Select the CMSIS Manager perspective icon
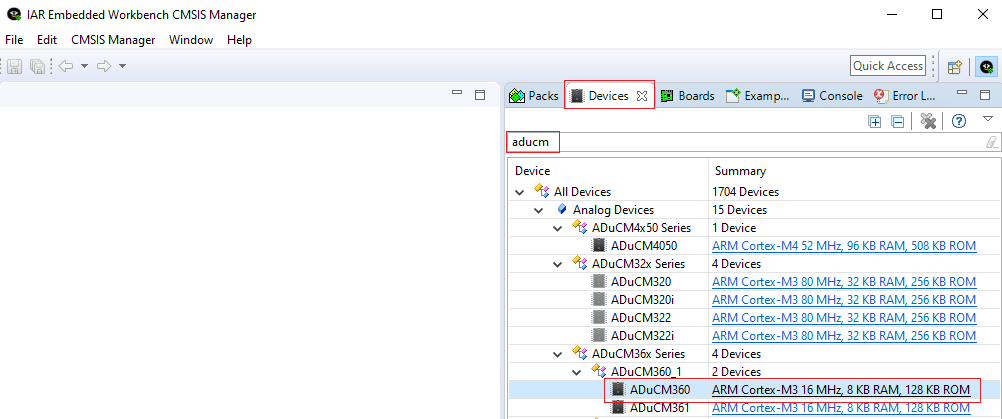This screenshot has height=419, width=1002. (987, 66)
